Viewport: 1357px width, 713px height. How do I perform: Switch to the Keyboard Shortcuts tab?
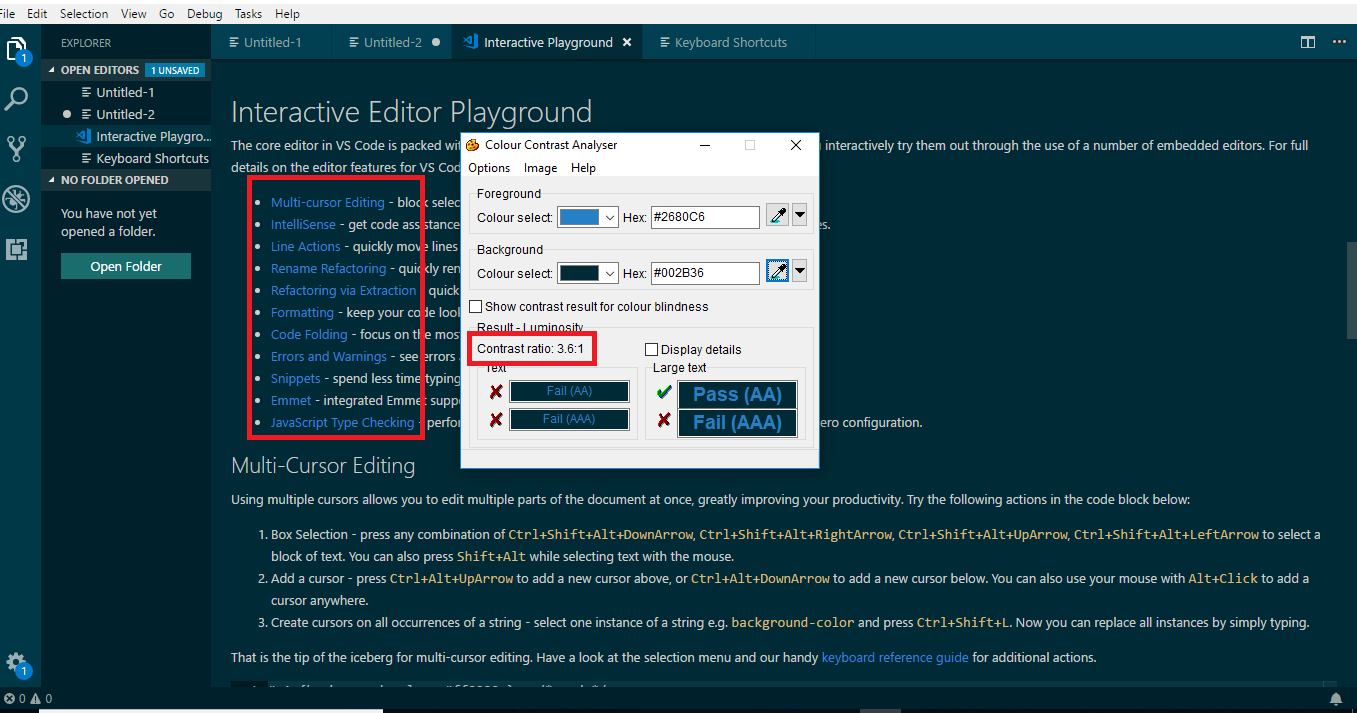coord(730,42)
